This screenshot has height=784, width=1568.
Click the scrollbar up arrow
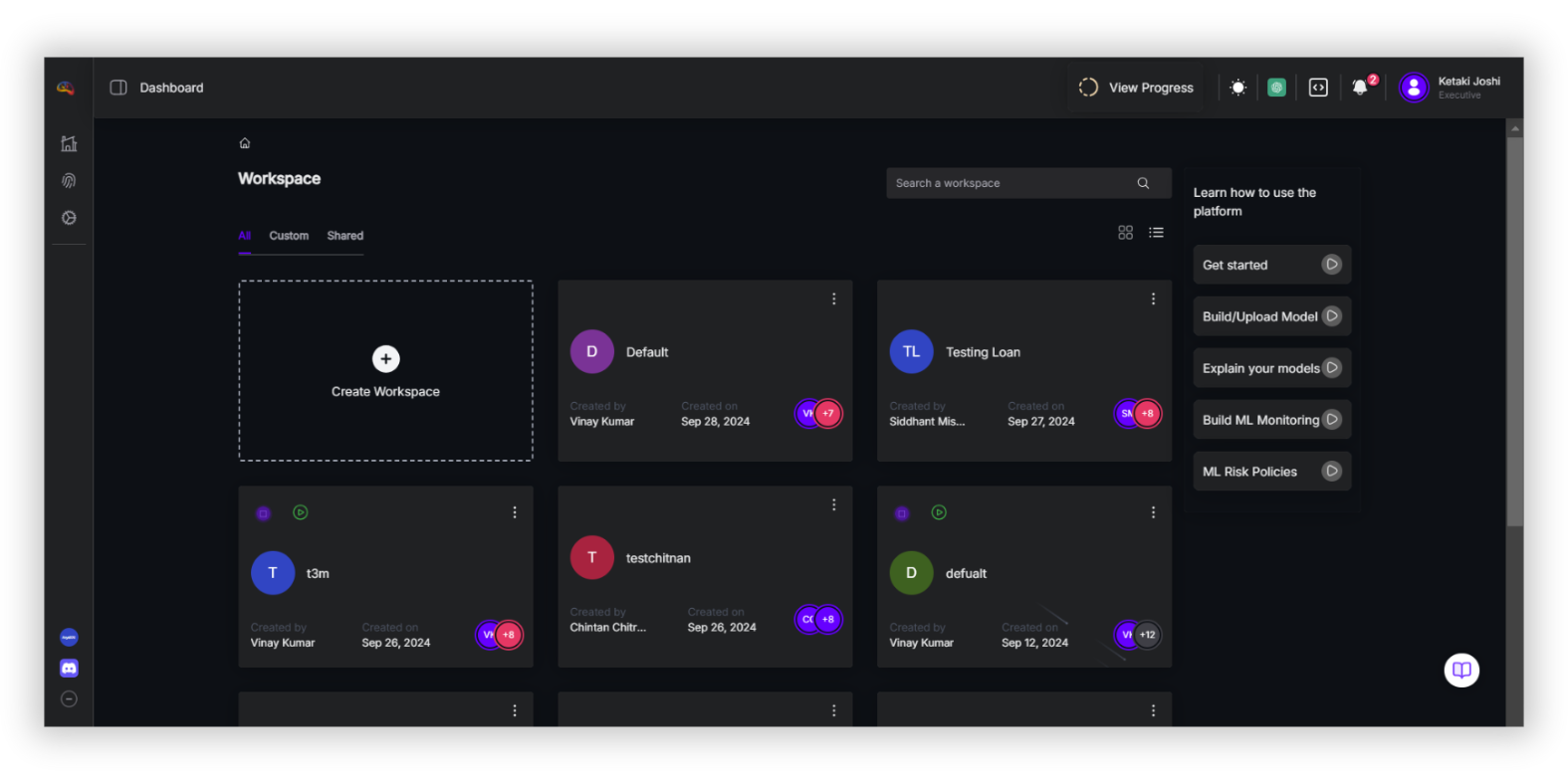[1514, 128]
